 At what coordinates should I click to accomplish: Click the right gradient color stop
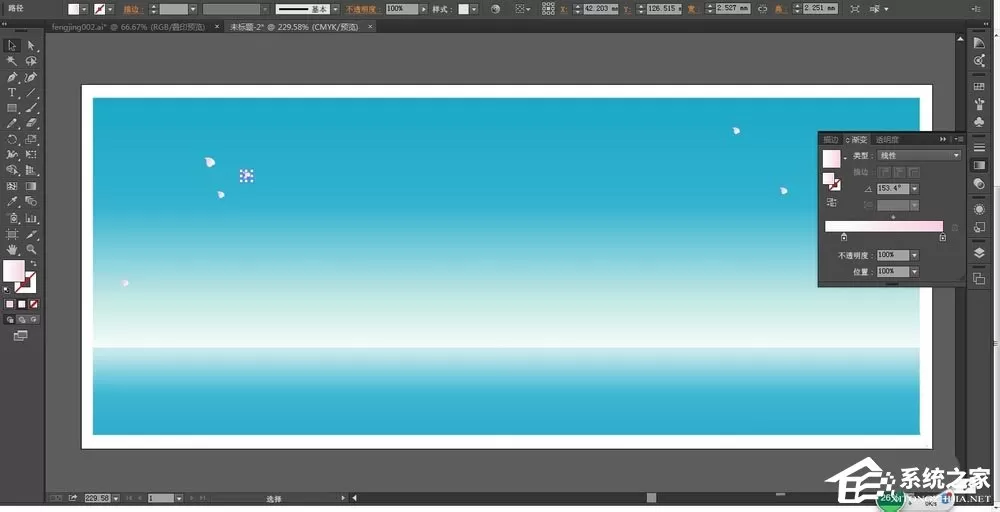(x=943, y=237)
